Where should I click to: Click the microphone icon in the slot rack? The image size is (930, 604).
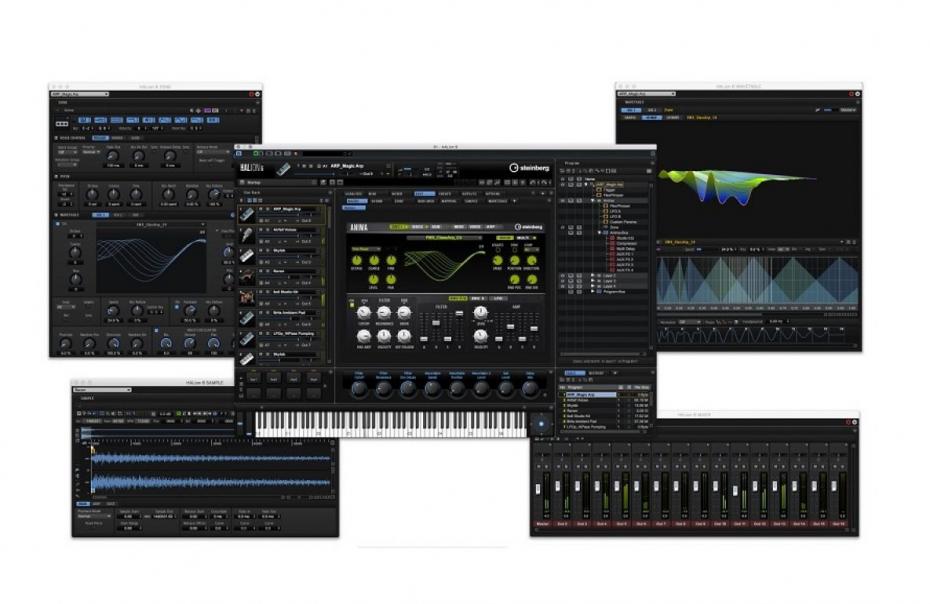[x=246, y=234]
